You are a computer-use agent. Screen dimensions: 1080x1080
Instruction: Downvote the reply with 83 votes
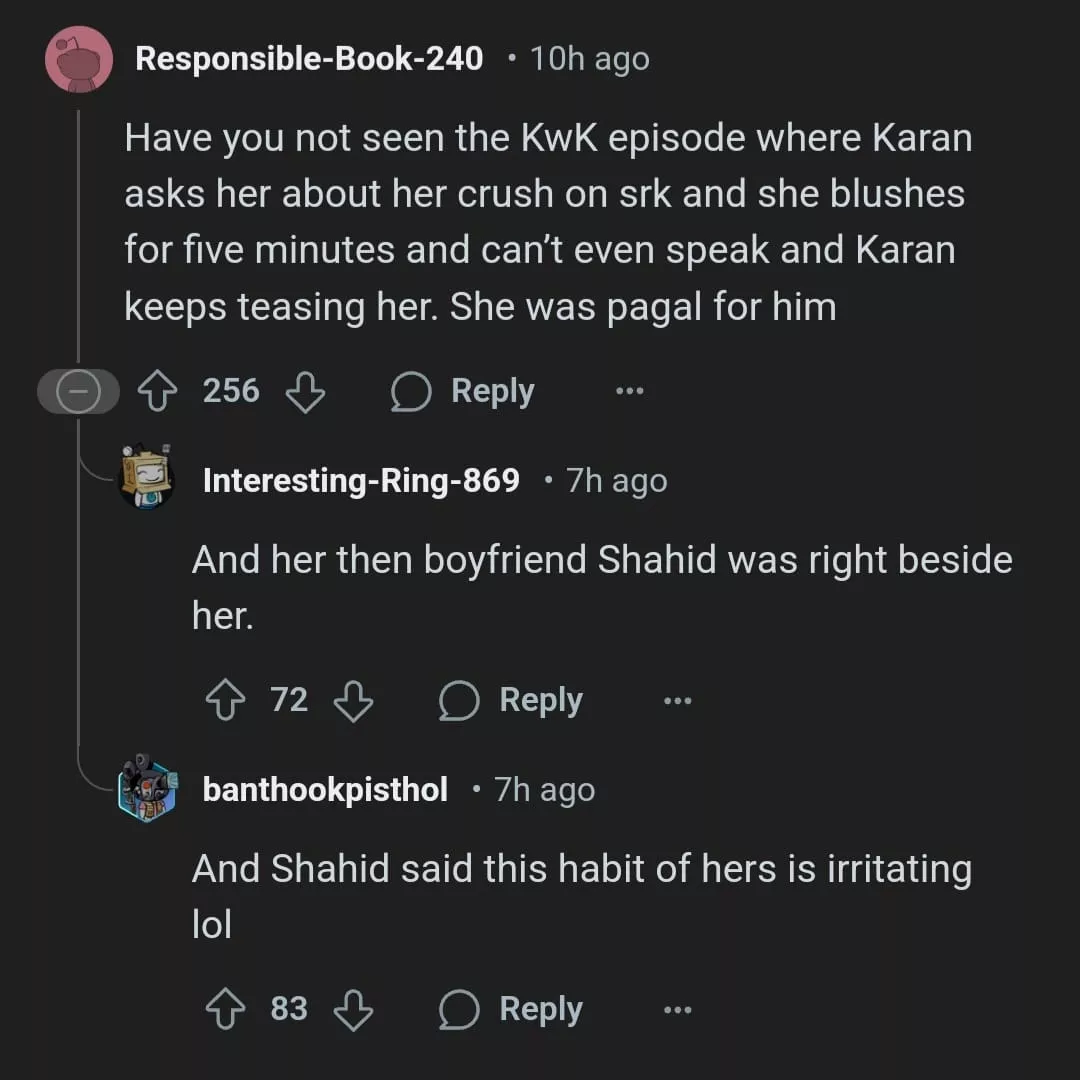pos(353,1010)
